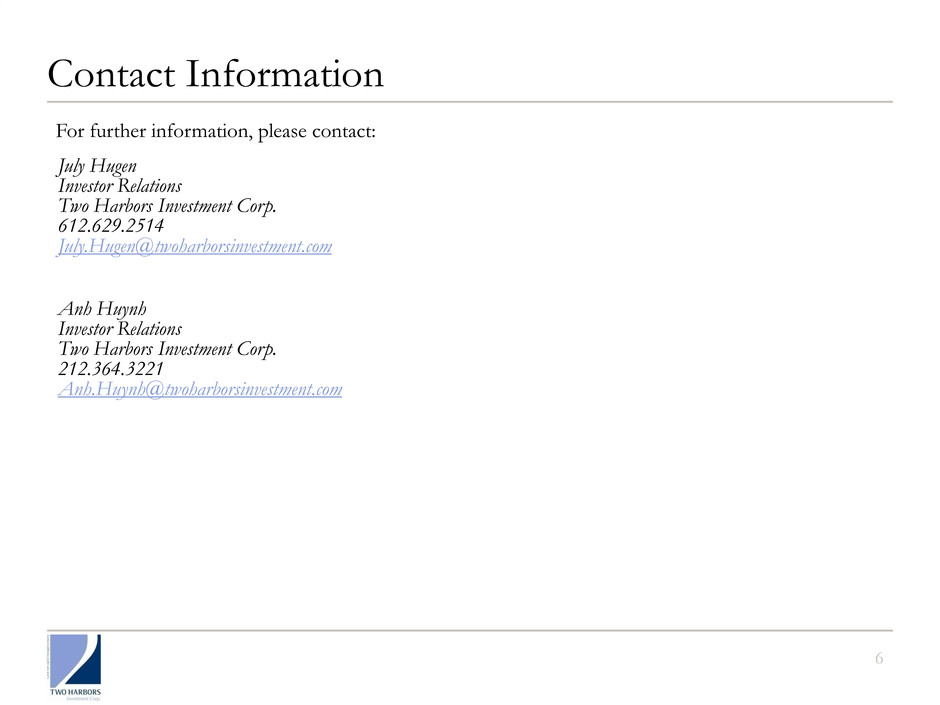Screen dimensions: 940x705
Task: Click July Hugen's email address link
Action: (195, 246)
